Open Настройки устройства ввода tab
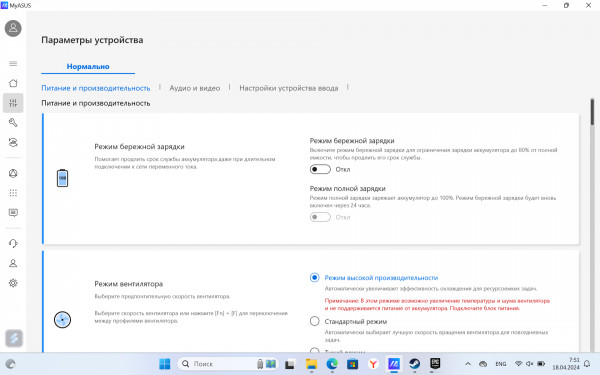Image resolution: width=600 pixels, height=375 pixels. [289, 88]
